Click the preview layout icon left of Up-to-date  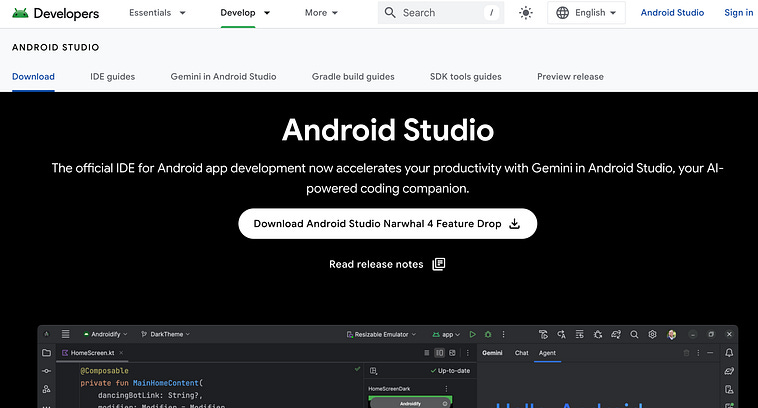pos(373,371)
